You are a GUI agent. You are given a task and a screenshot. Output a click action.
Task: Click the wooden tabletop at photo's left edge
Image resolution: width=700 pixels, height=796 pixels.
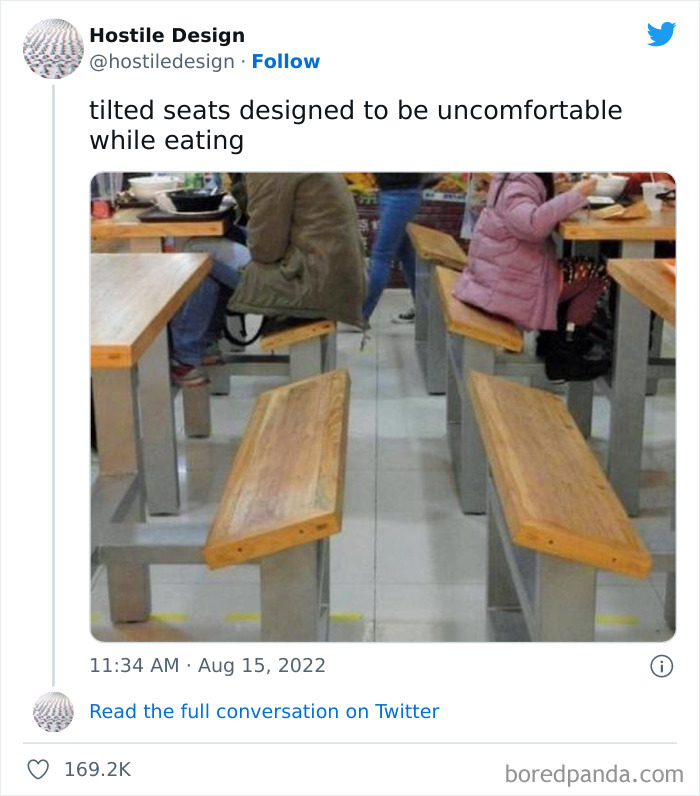point(143,300)
